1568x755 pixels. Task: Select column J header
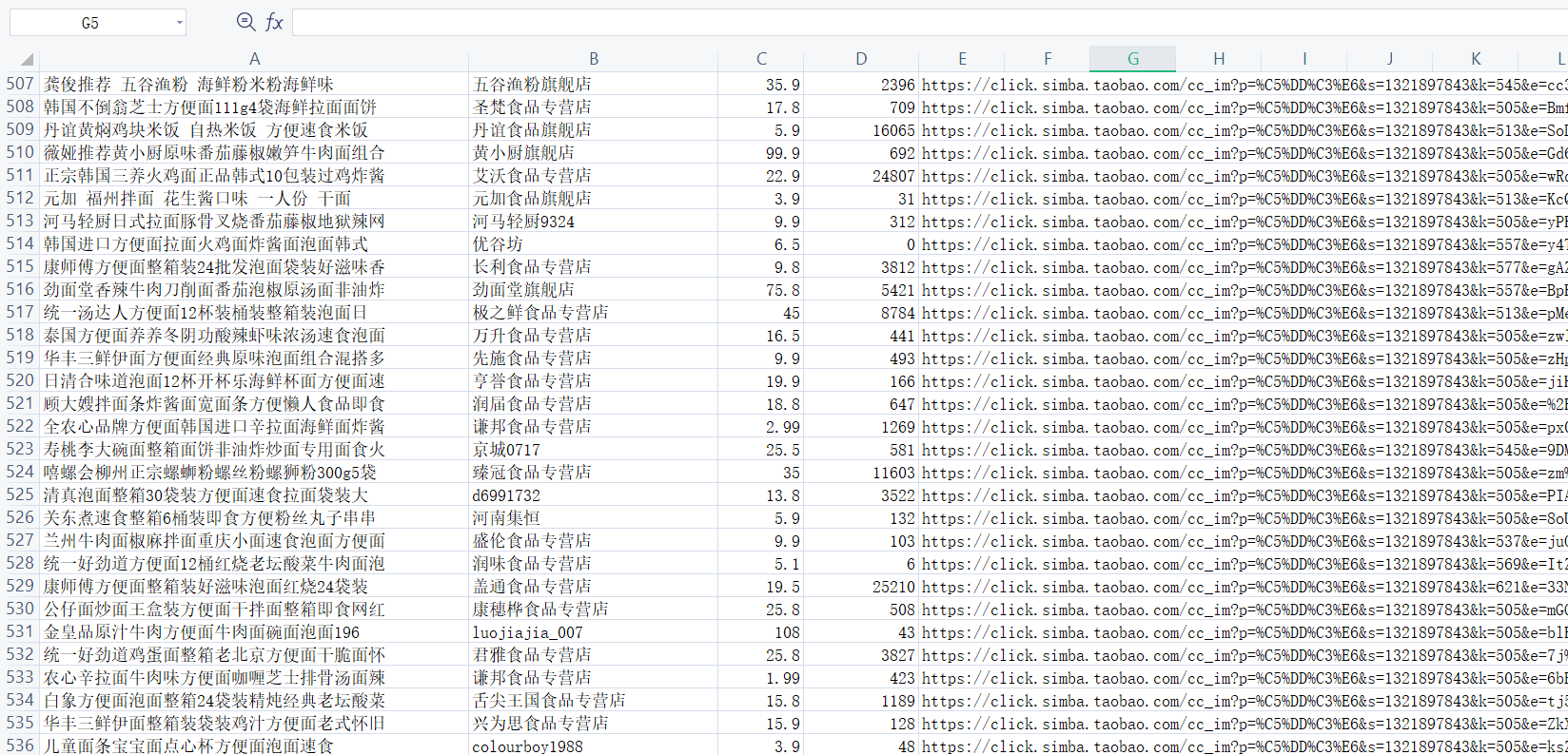pyautogui.click(x=1390, y=59)
